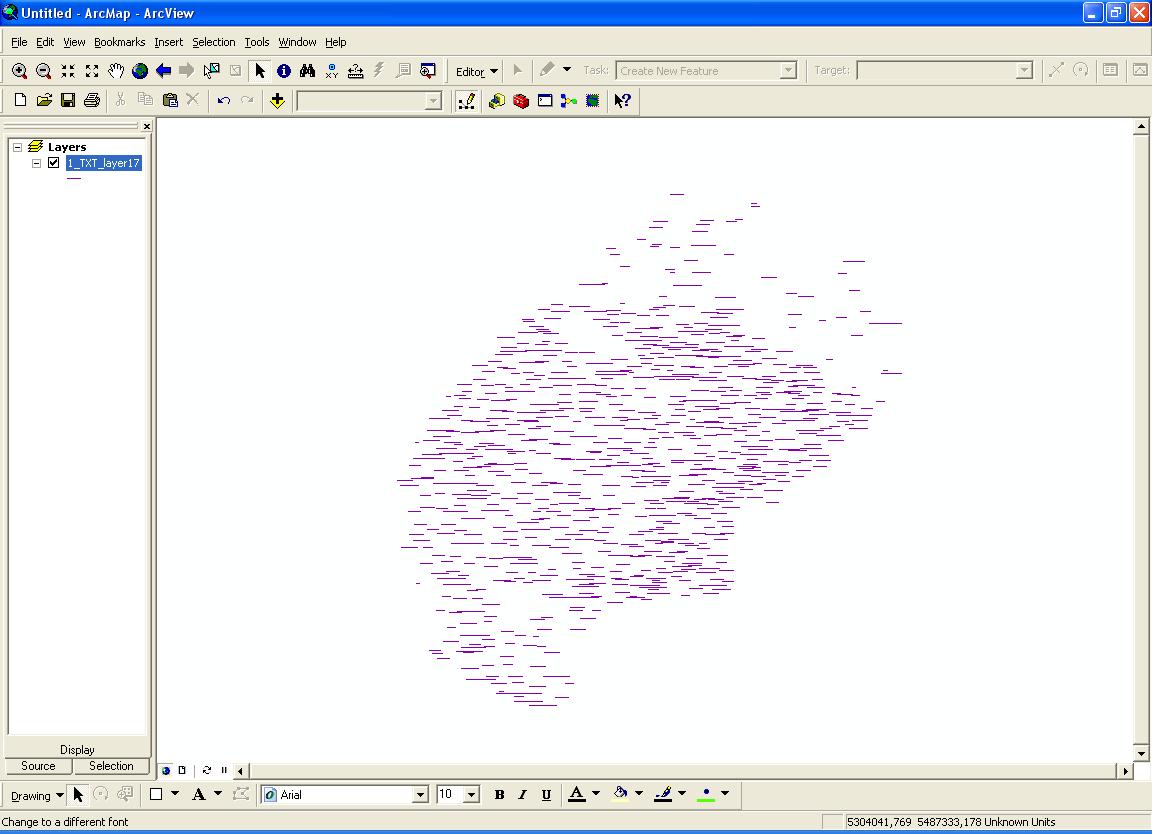The height and width of the screenshot is (834, 1152).
Task: Toggle bold text formatting
Action: tap(499, 794)
